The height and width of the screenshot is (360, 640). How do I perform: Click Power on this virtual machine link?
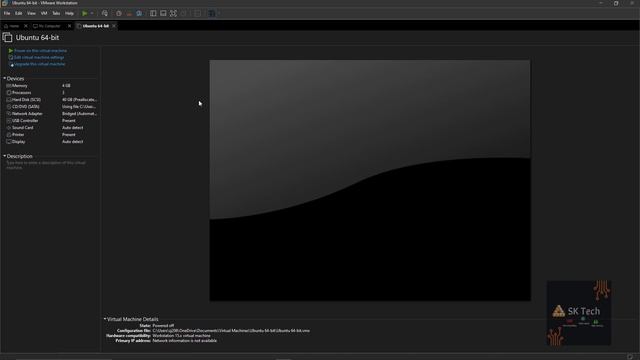40,51
